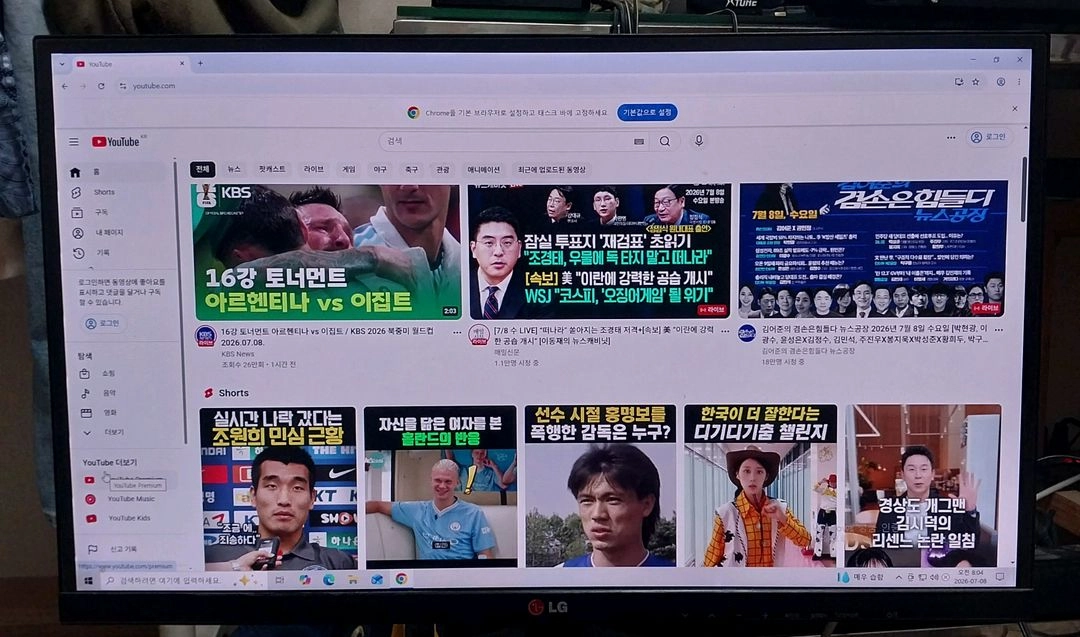Viewport: 1080px width, 637px height.
Task: Click 기본값으로 설정 default browser button
Action: pos(647,112)
